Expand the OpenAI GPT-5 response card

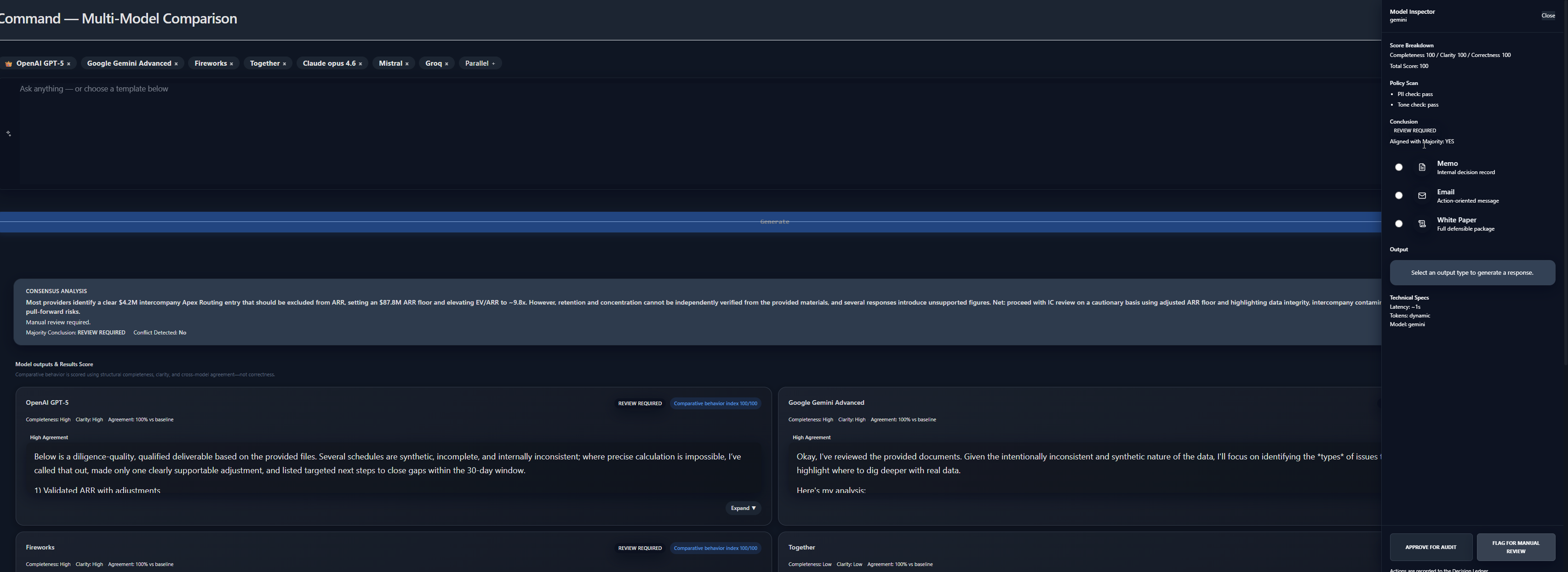click(743, 508)
